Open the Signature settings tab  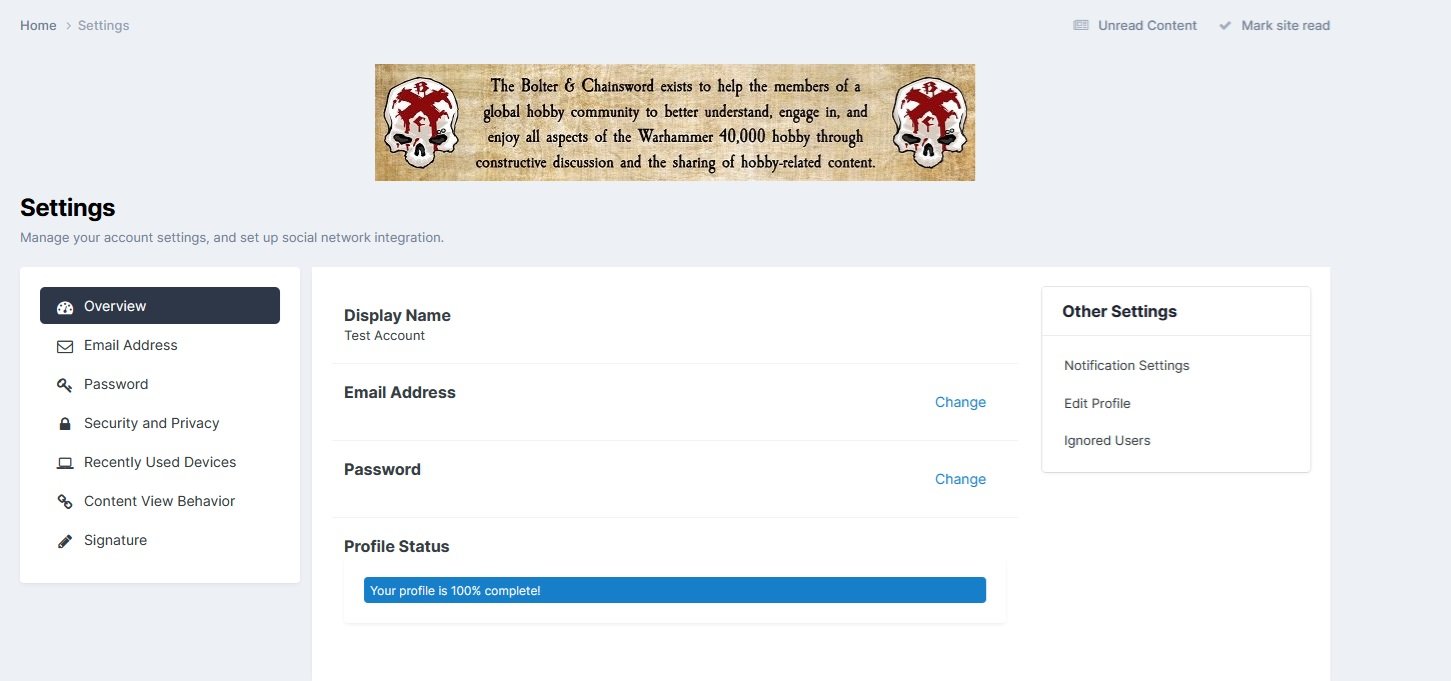point(115,541)
